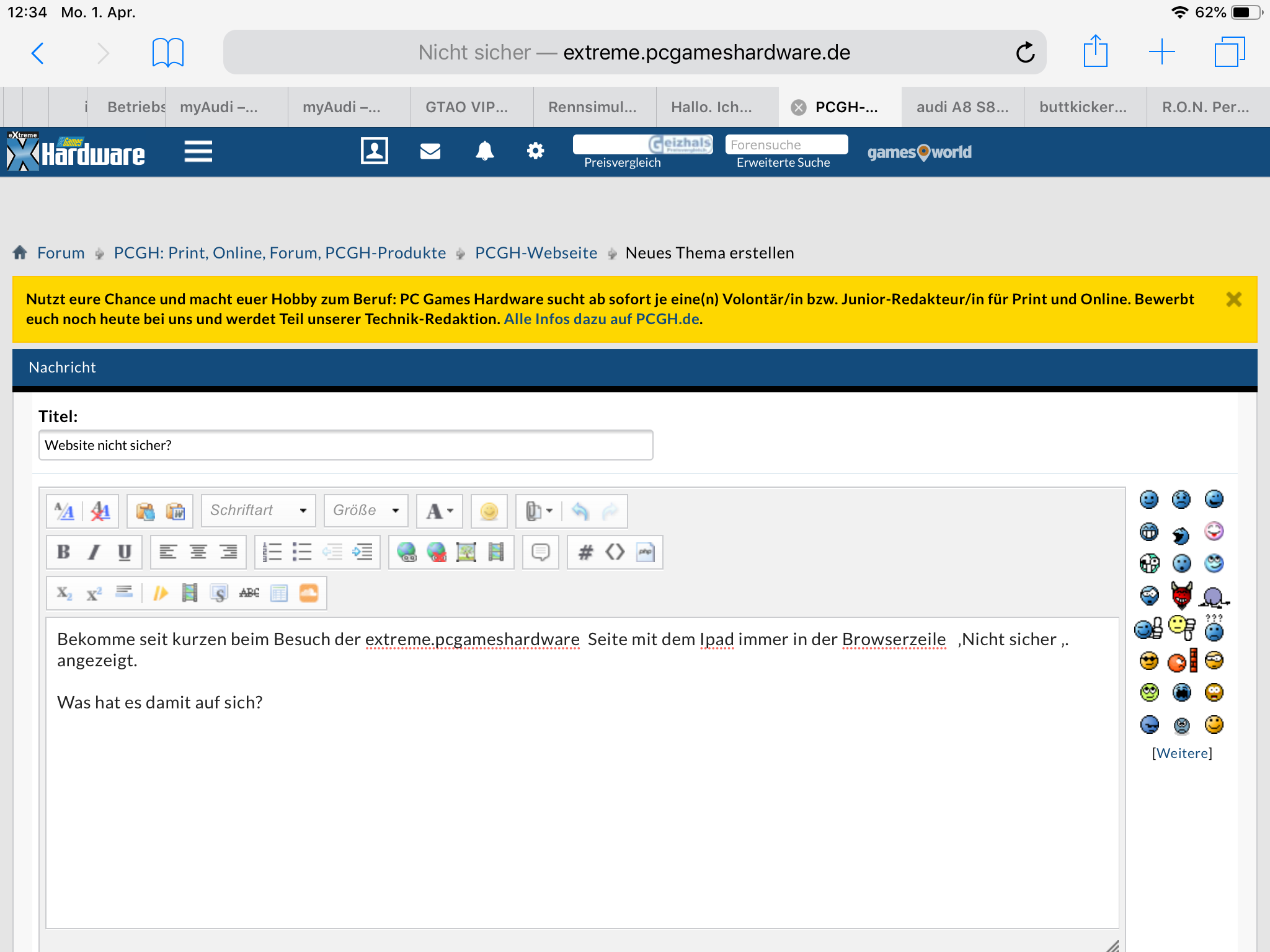Click the orange SoundCloud icon in the toolbar
1270x952 pixels.
[309, 593]
